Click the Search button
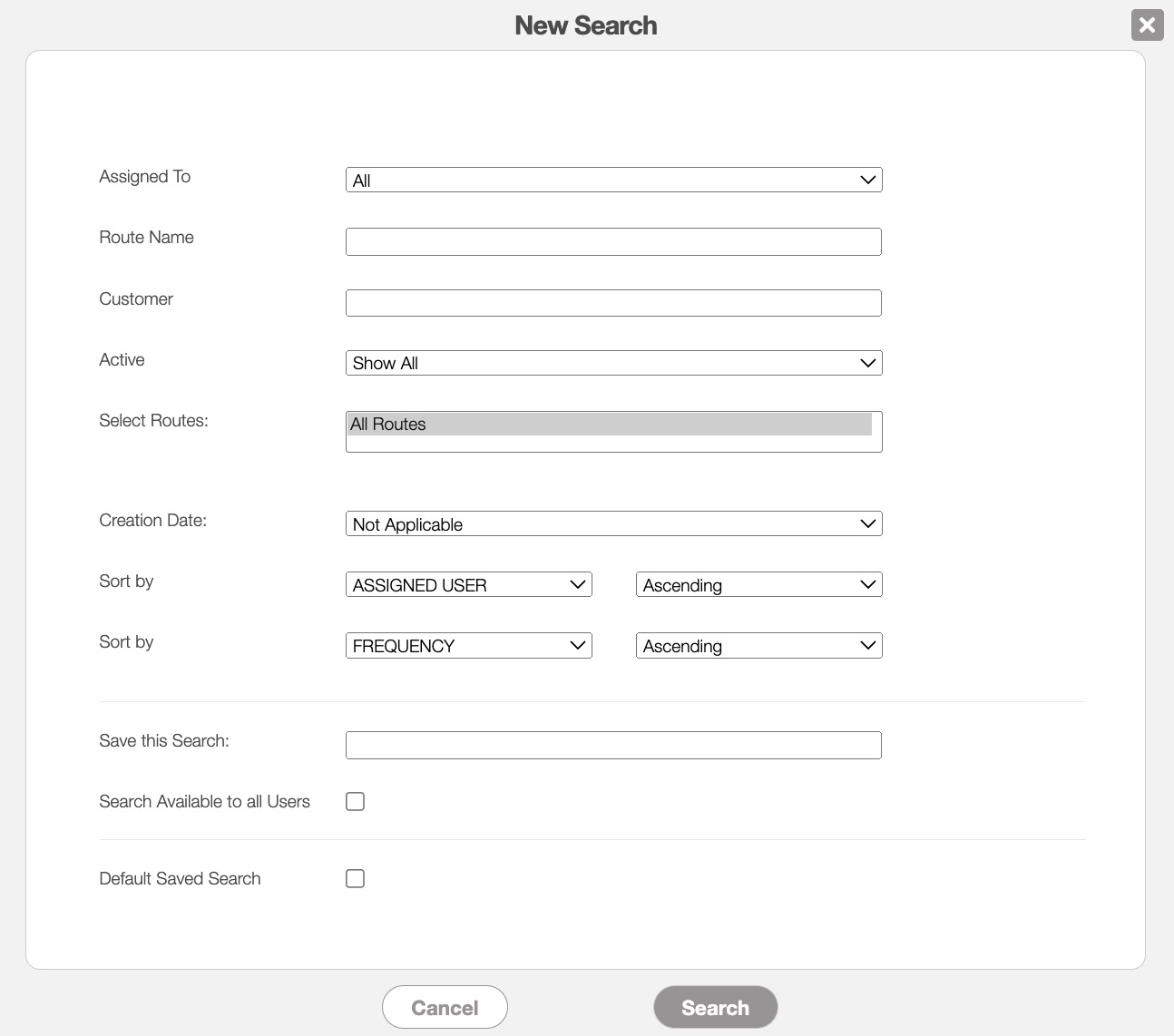The image size is (1174, 1036). point(715,1007)
